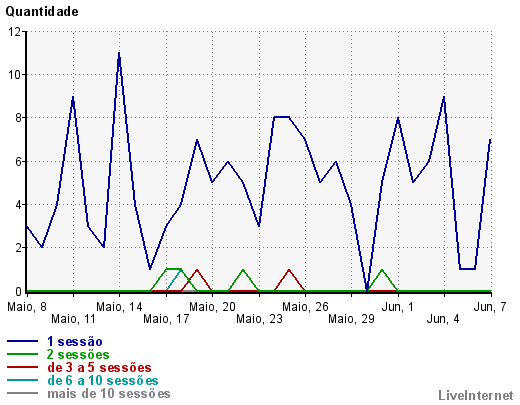Click the blue line peak at Maio 11
Screen dimensions: 520x405
[73, 97]
